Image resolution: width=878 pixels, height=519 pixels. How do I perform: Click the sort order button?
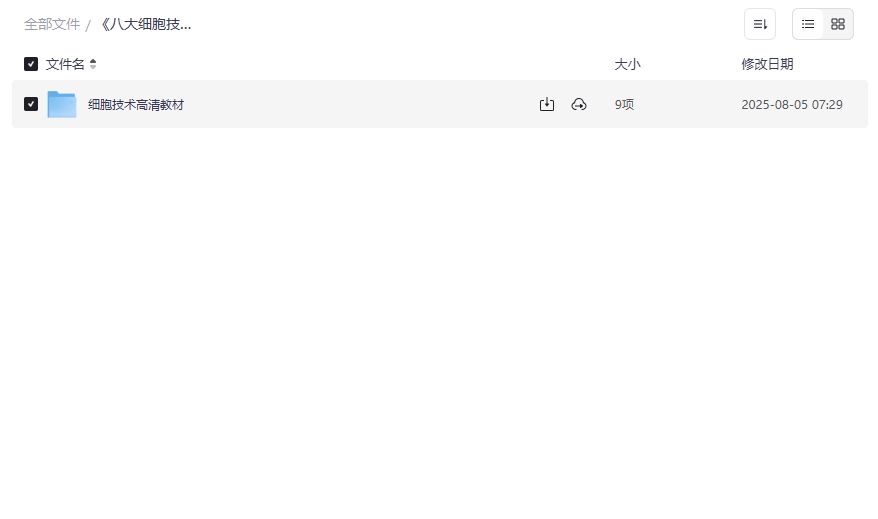click(760, 24)
